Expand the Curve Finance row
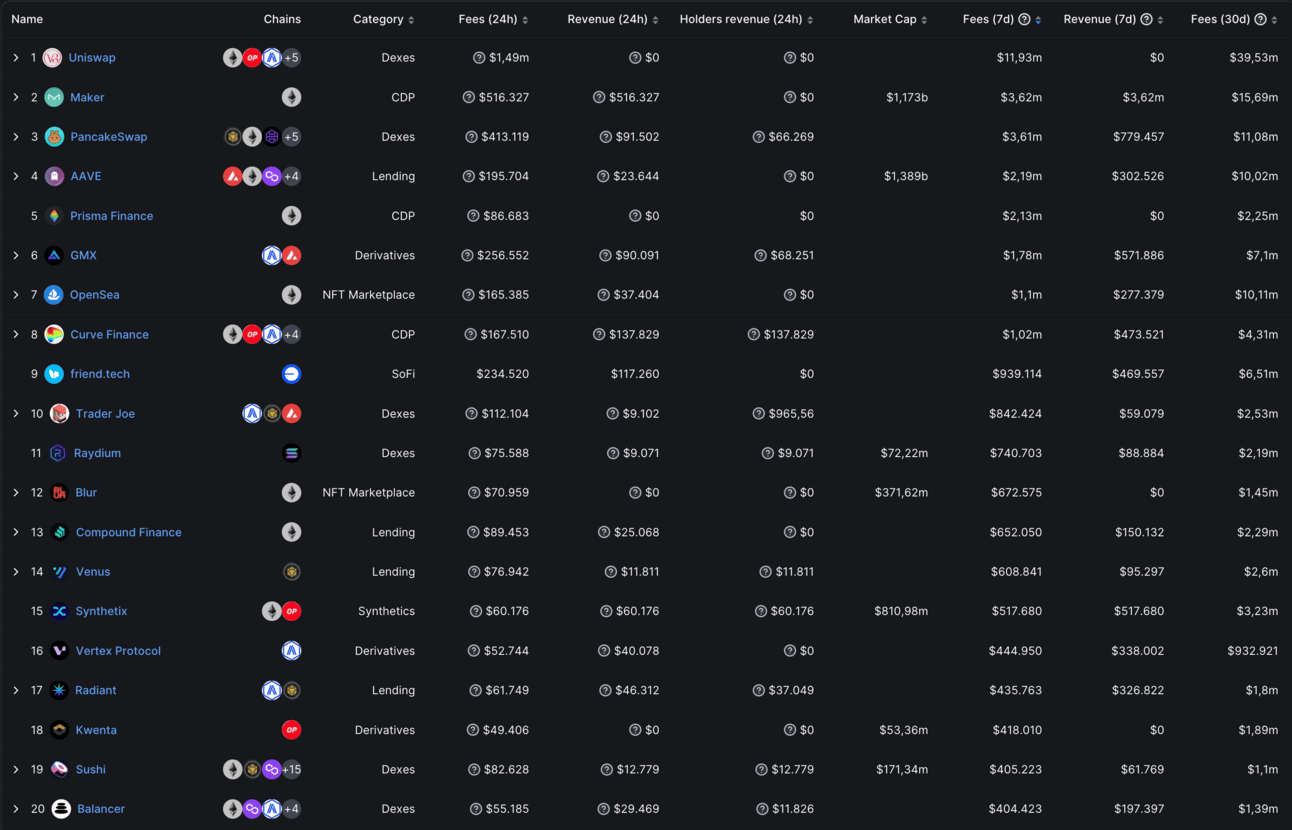Image resolution: width=1292 pixels, height=830 pixels. point(16,335)
